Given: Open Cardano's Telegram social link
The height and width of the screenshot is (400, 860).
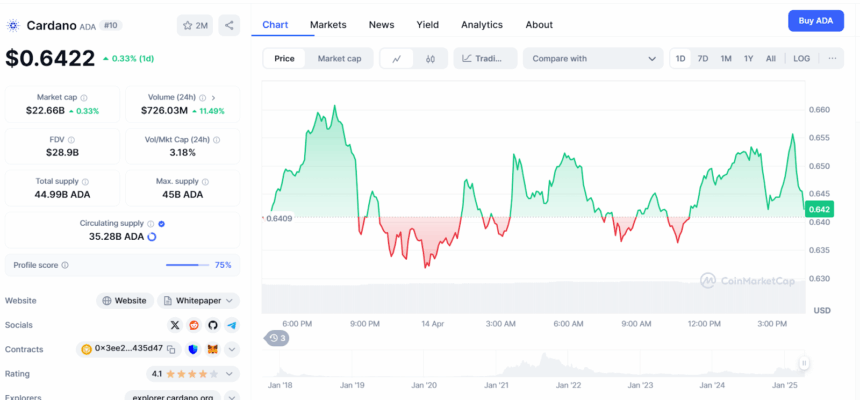Looking at the screenshot, I should pyautogui.click(x=232, y=325).
